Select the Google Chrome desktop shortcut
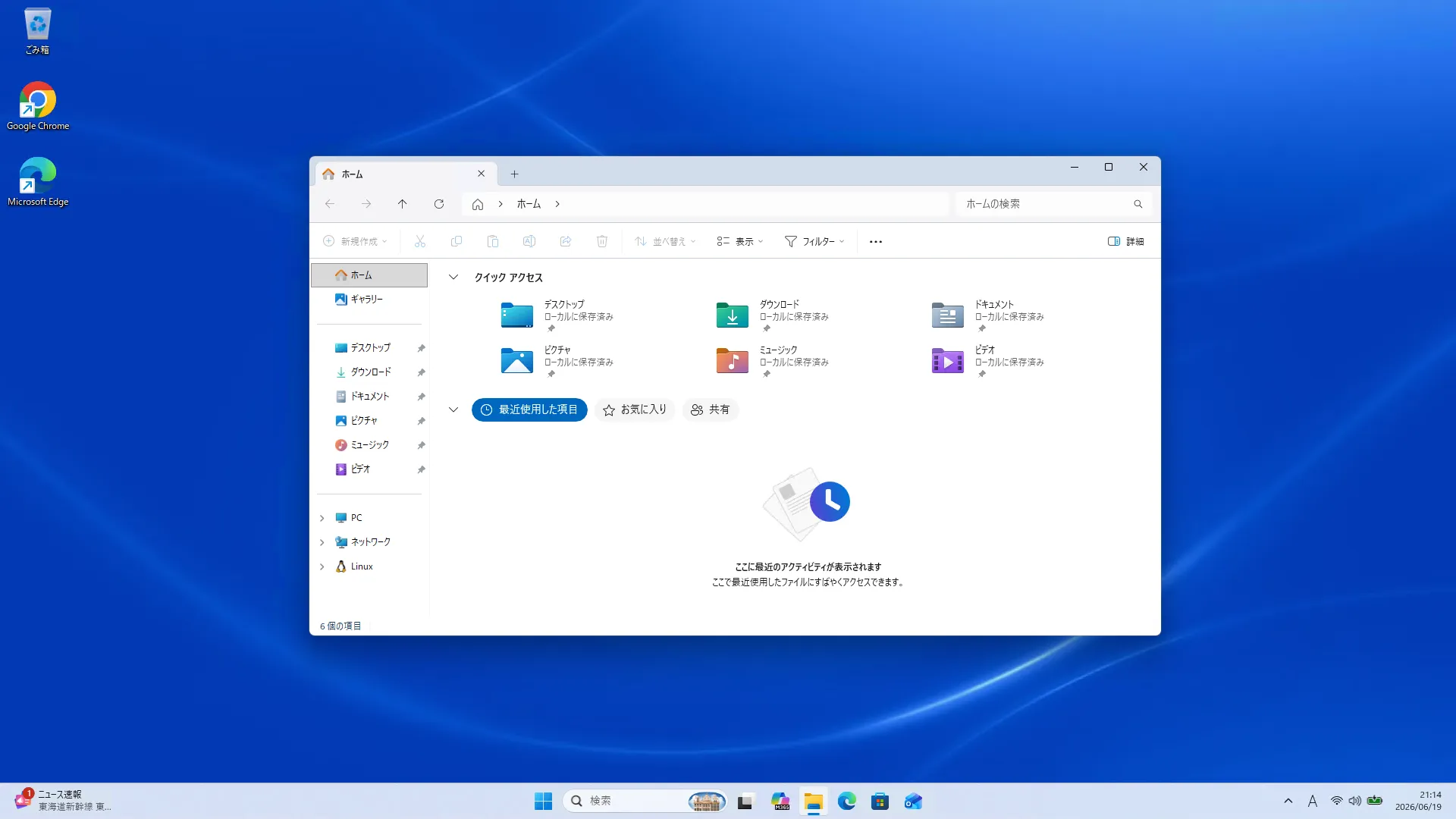Viewport: 1456px width, 819px height. 38,106
